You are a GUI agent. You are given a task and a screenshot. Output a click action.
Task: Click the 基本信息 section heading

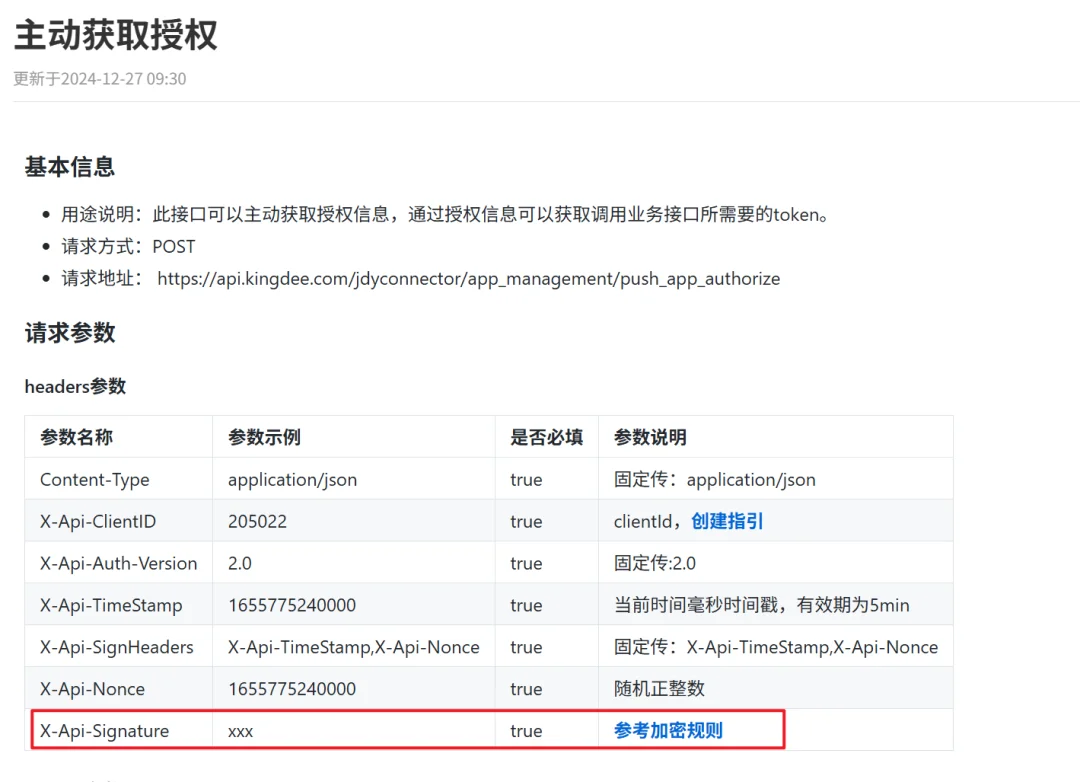70,167
